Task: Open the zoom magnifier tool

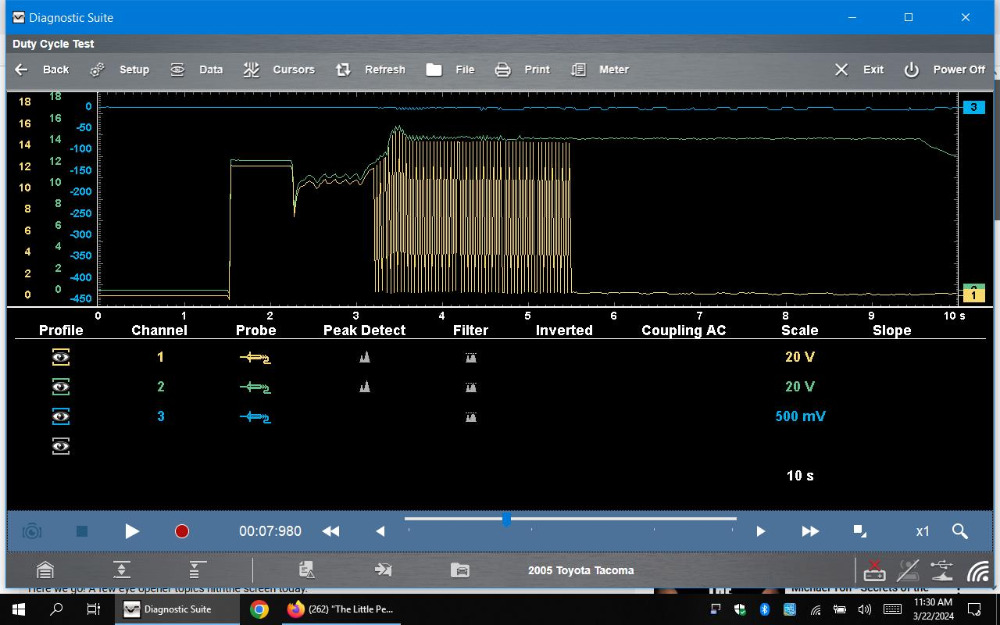Action: pos(959,531)
